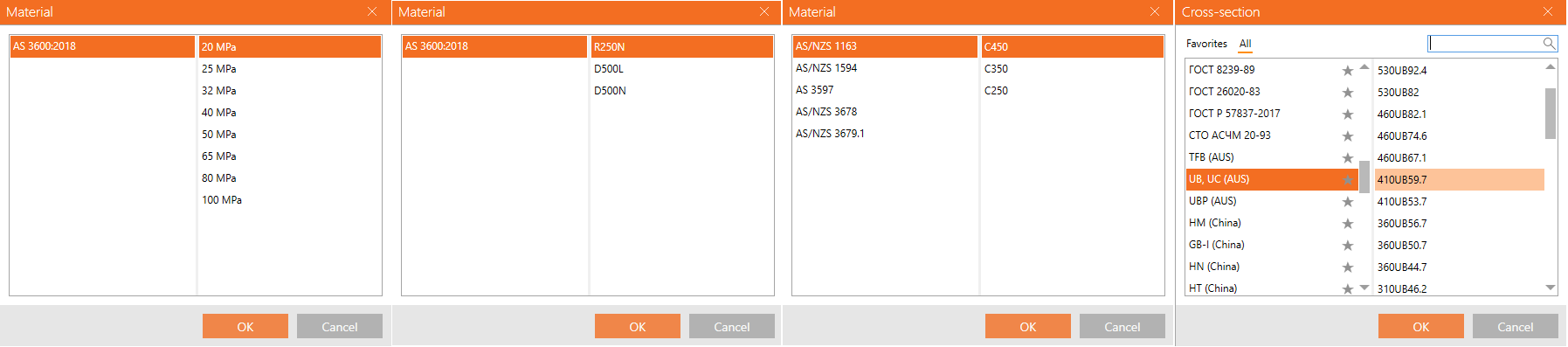Star the TFB (AUS) catalog entry

[x=1347, y=157]
